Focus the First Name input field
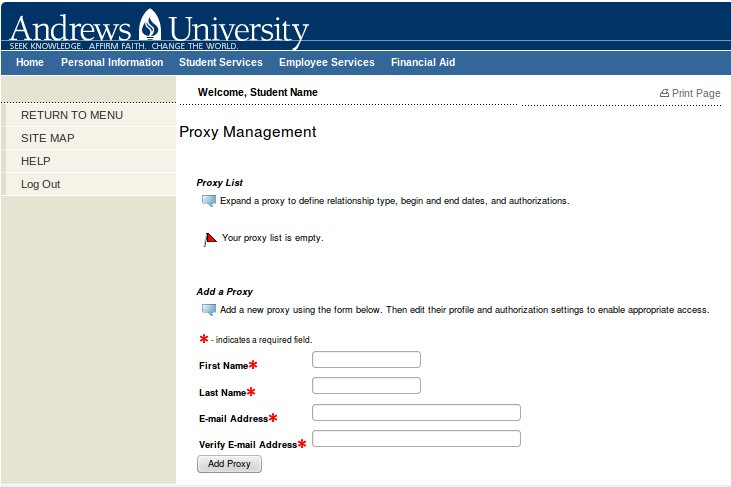 pyautogui.click(x=366, y=360)
